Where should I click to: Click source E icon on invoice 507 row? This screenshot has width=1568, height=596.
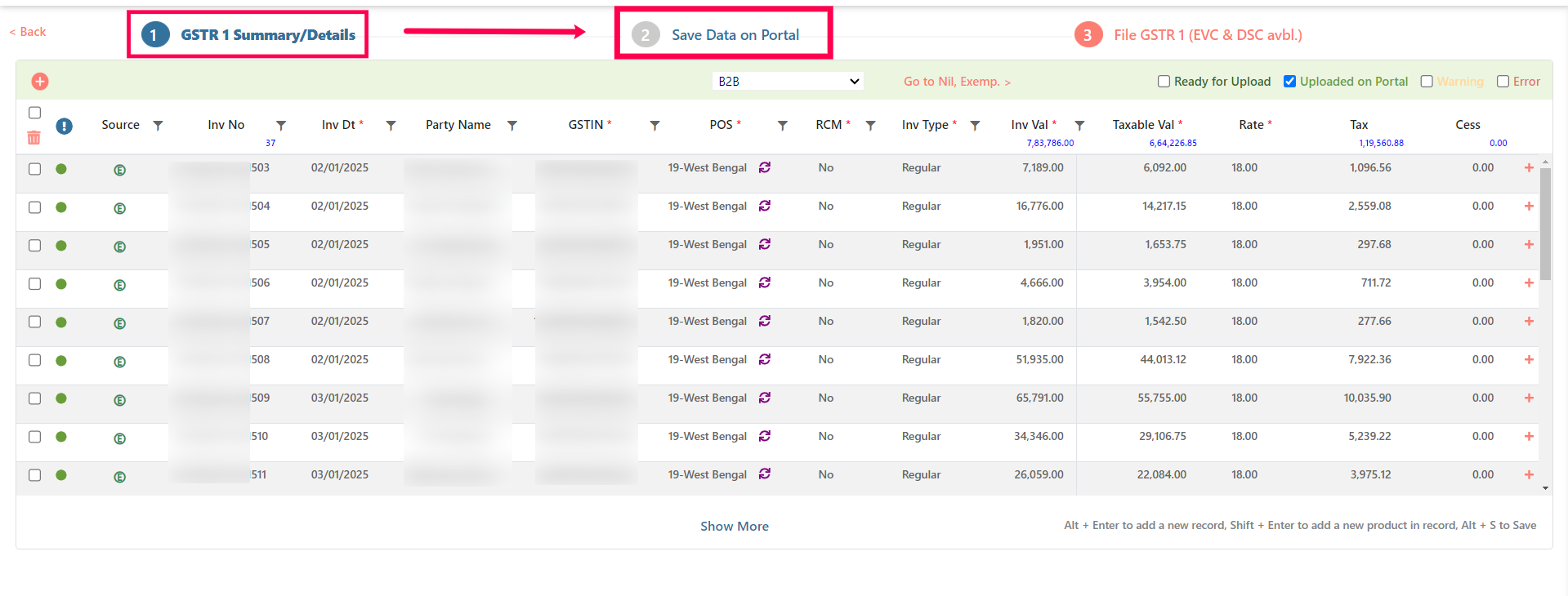tap(120, 323)
